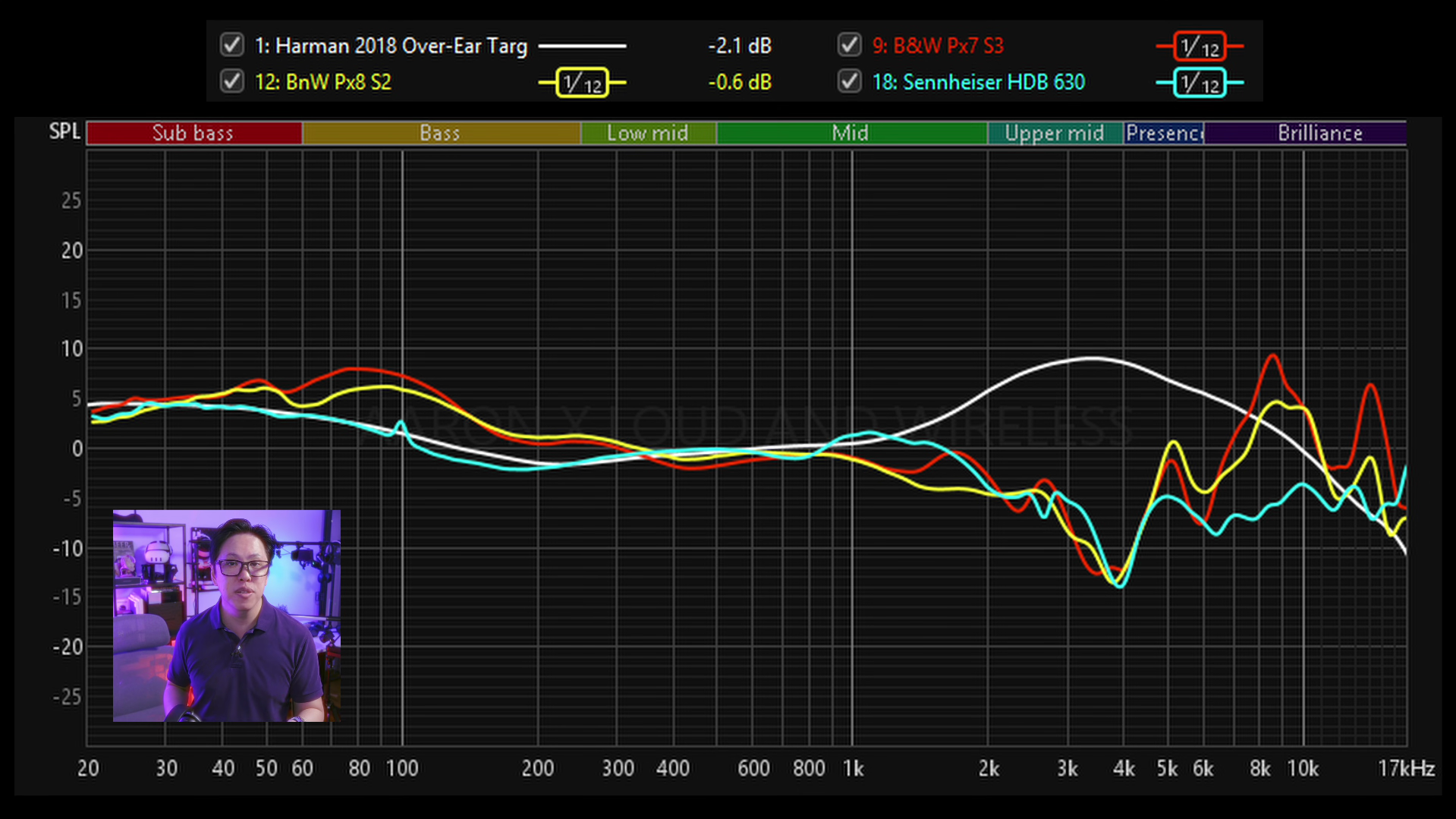The width and height of the screenshot is (1456, 819).
Task: Click the 1k frequency axis label
Action: pyautogui.click(x=853, y=768)
